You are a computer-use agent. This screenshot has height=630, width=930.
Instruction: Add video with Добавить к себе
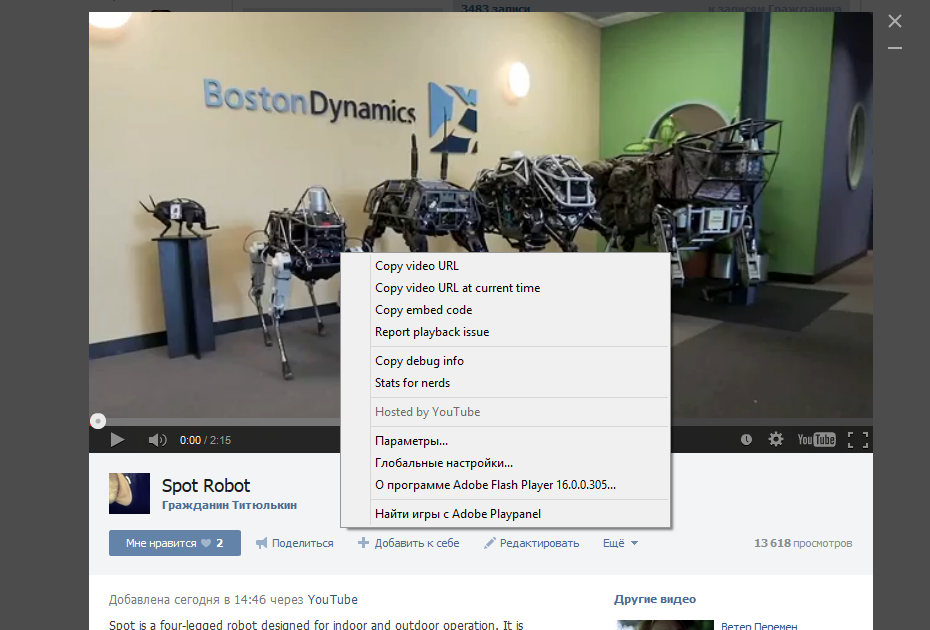pyautogui.click(x=409, y=543)
